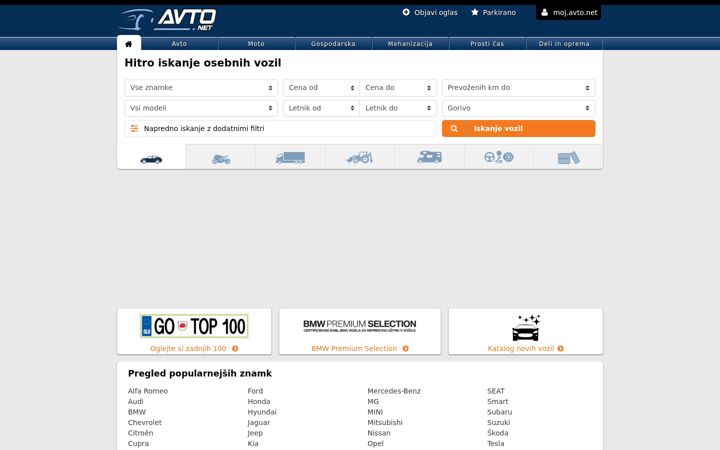Open the Alfa Romeo brand link
This screenshot has height=450, width=720.
148,391
